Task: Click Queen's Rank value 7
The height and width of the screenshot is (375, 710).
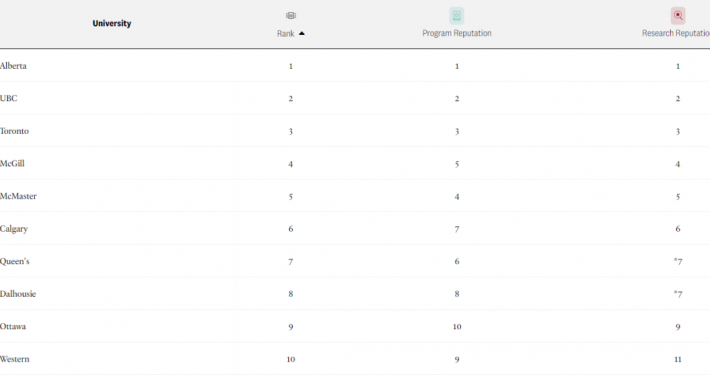Action: tap(291, 262)
